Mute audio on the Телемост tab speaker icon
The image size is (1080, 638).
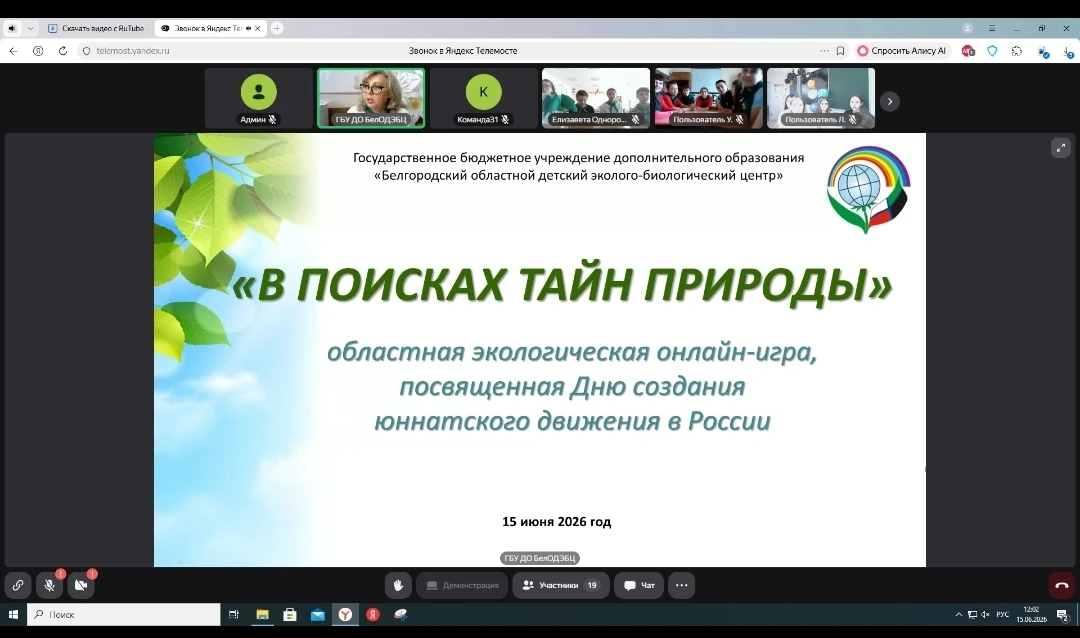click(x=249, y=28)
